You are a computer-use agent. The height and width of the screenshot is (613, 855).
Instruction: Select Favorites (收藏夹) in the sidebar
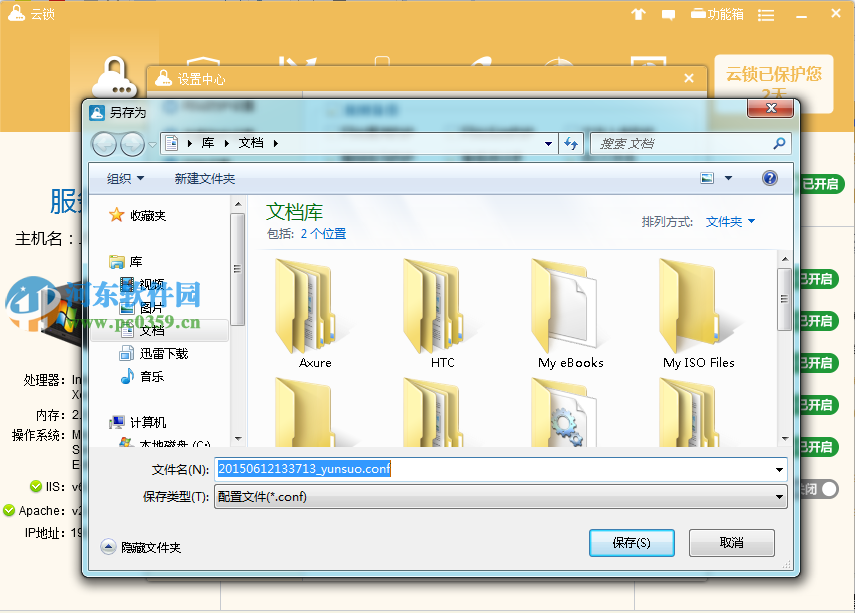click(x=138, y=215)
